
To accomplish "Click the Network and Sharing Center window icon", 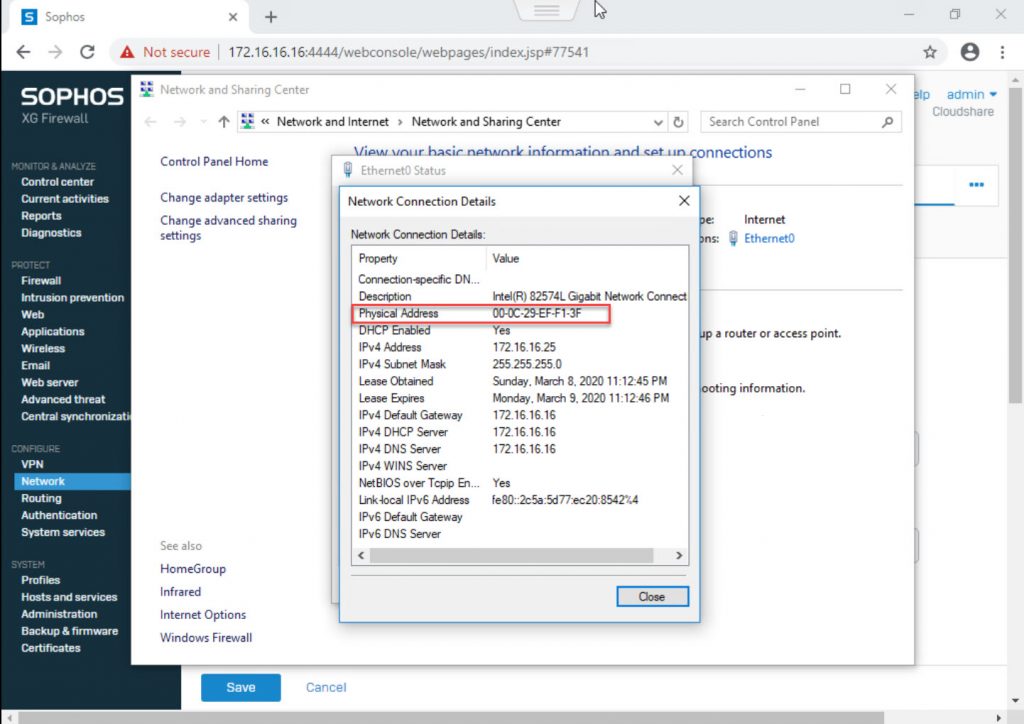I will point(147,89).
